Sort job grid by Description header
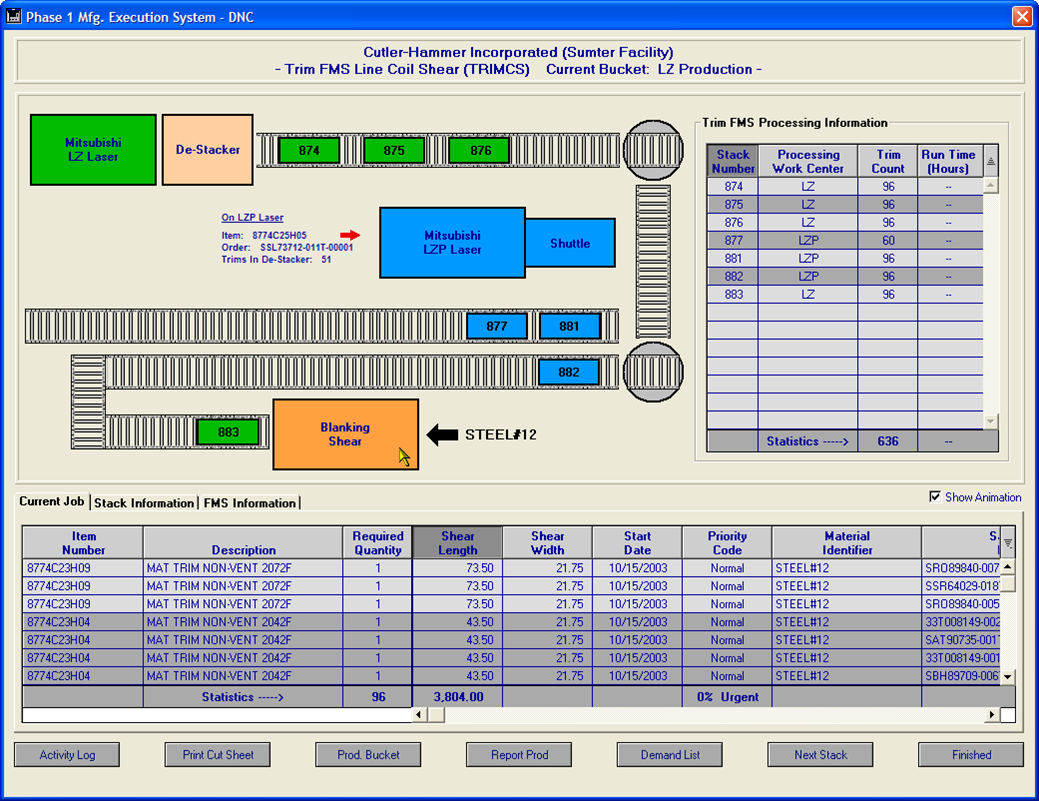Screen dimensions: 1039x801 tap(243, 543)
